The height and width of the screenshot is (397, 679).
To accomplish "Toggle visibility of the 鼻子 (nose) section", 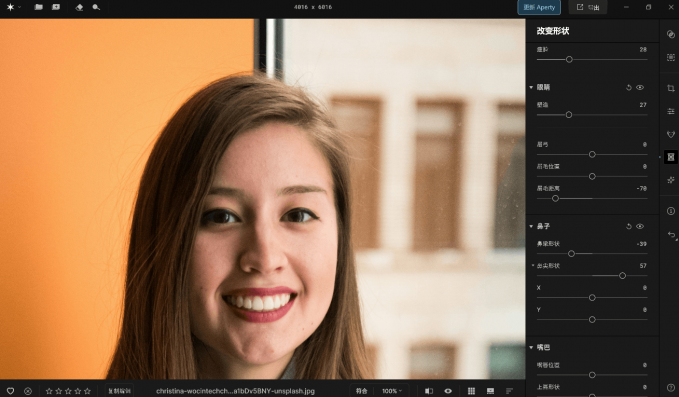I will pyautogui.click(x=640, y=226).
